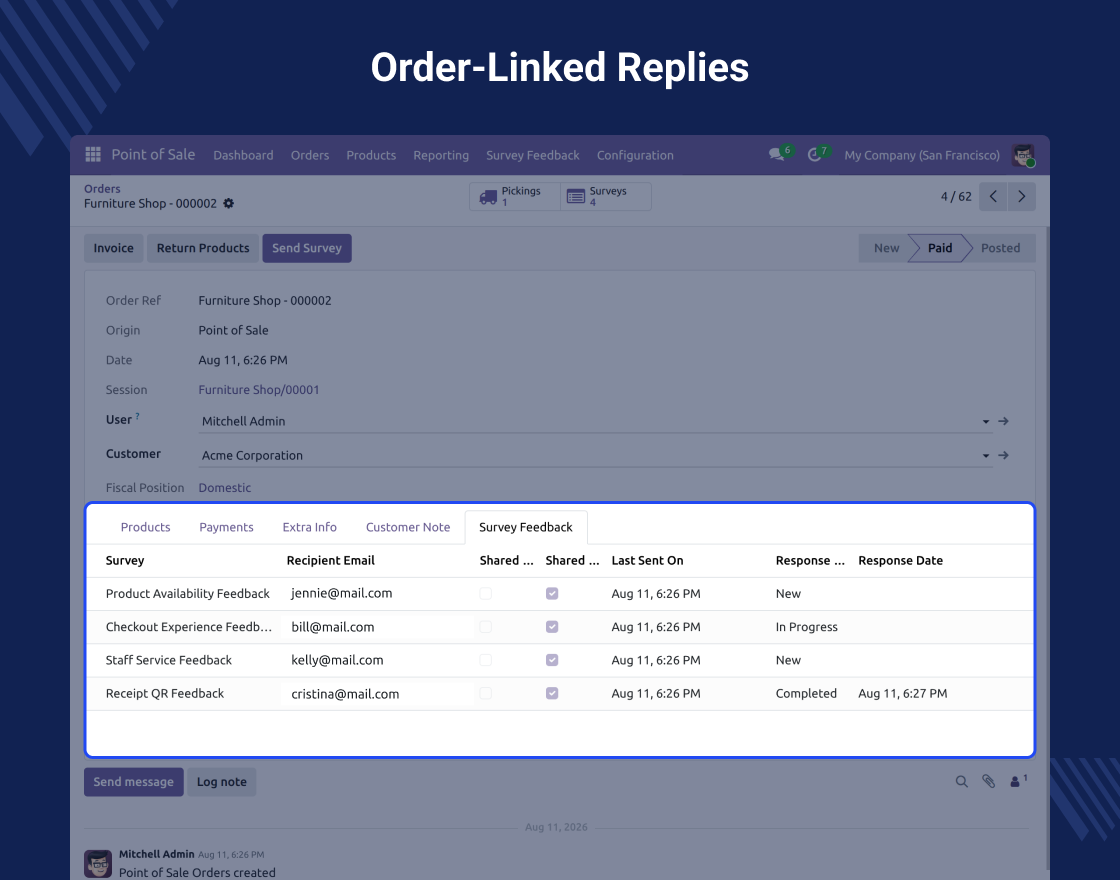This screenshot has height=880, width=1120.
Task: Click the In Progress response status cell
Action: pos(806,627)
